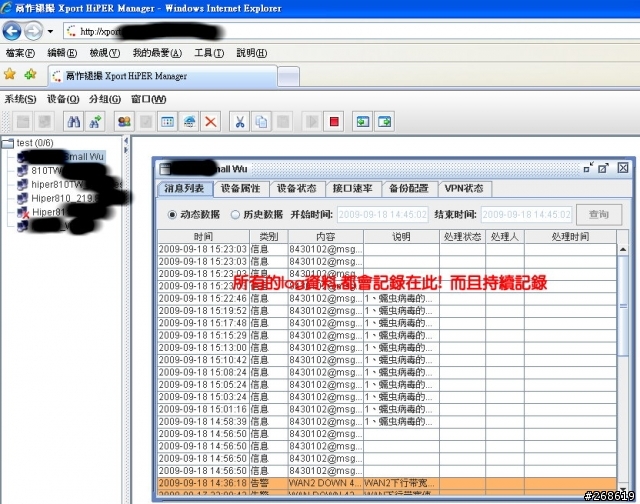Screen dimensions: 640x504
Task: Open the 窗口(W) application menu
Action: point(149,99)
